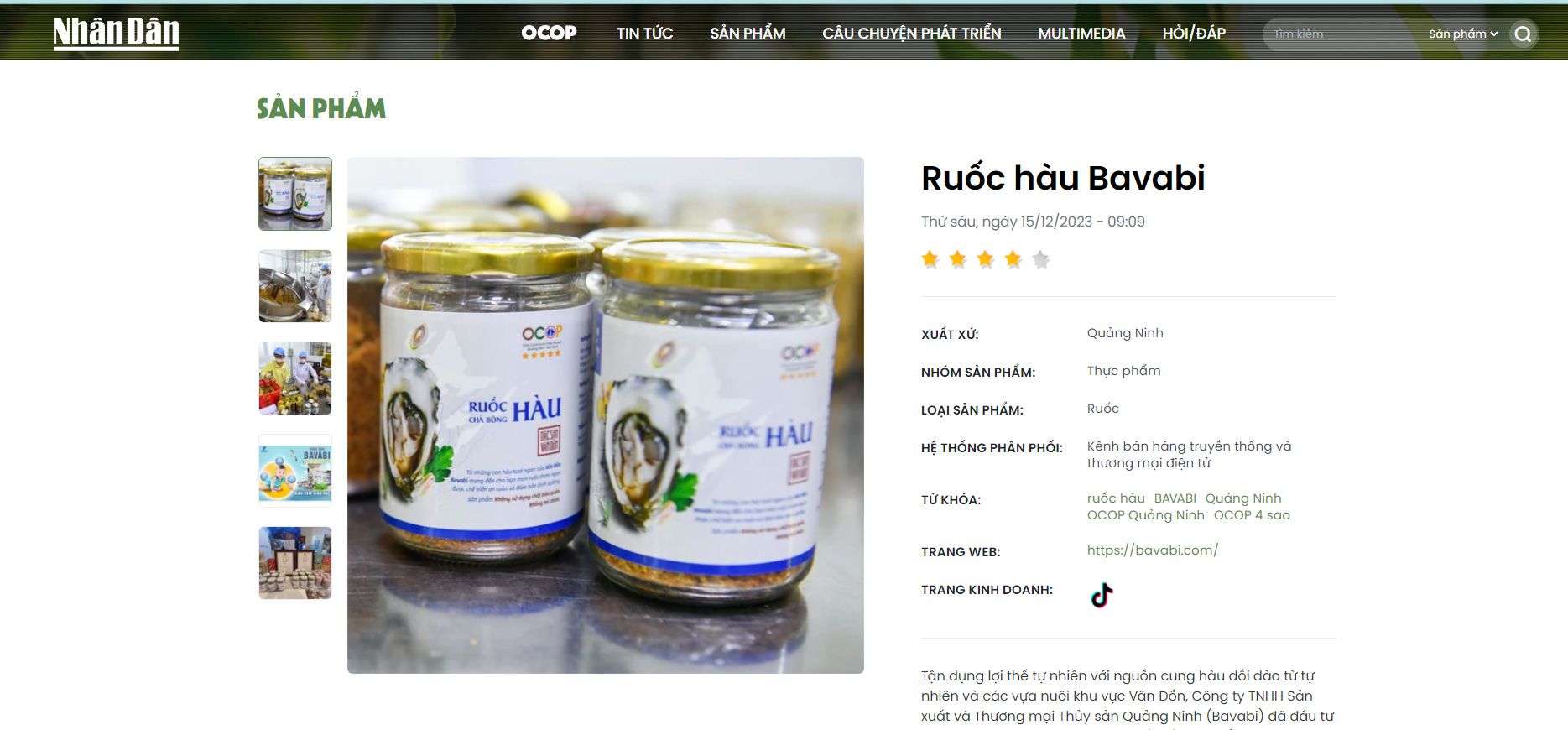Image resolution: width=1568 pixels, height=730 pixels.
Task: Open the TIN TỨC menu
Action: 644,34
